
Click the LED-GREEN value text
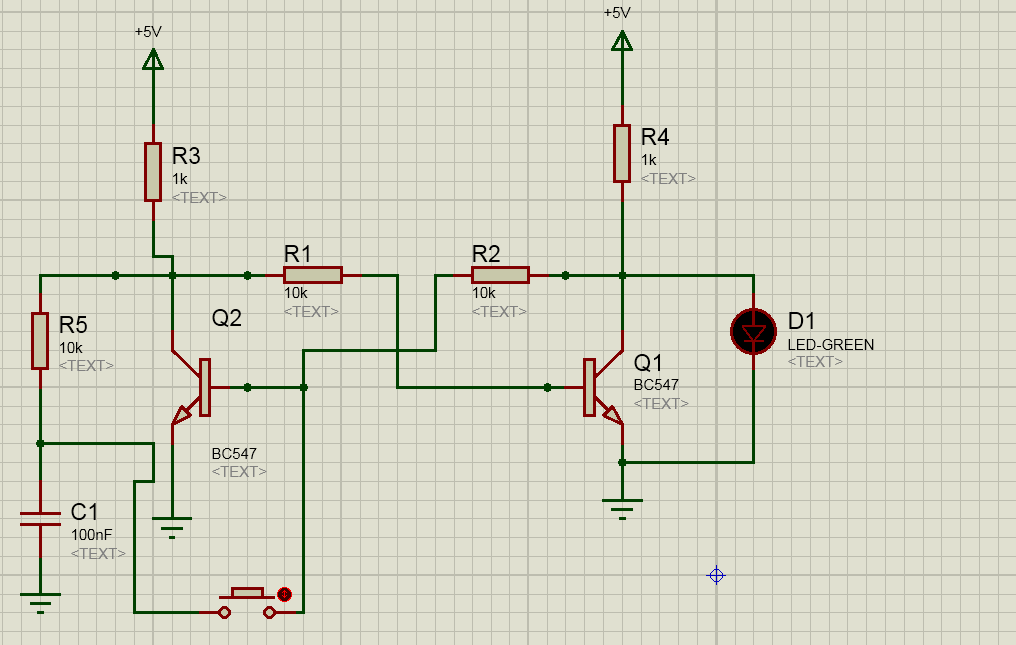831,345
